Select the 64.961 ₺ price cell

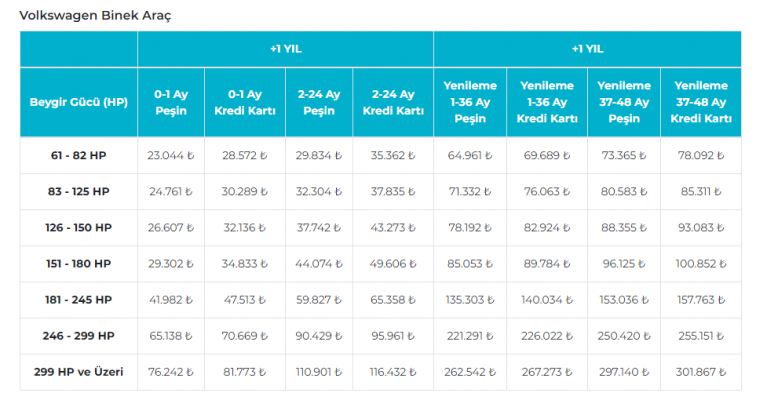[x=470, y=156]
